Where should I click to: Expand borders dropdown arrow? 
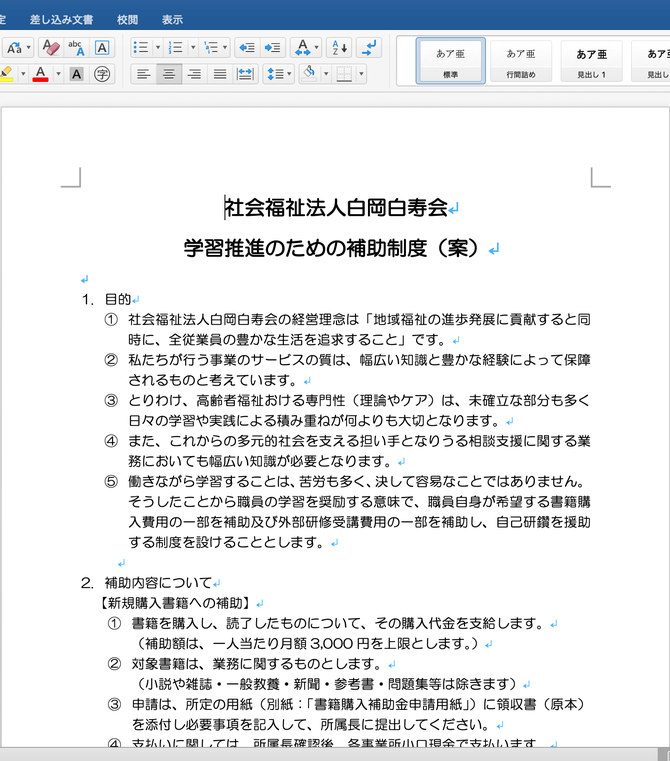[361, 74]
